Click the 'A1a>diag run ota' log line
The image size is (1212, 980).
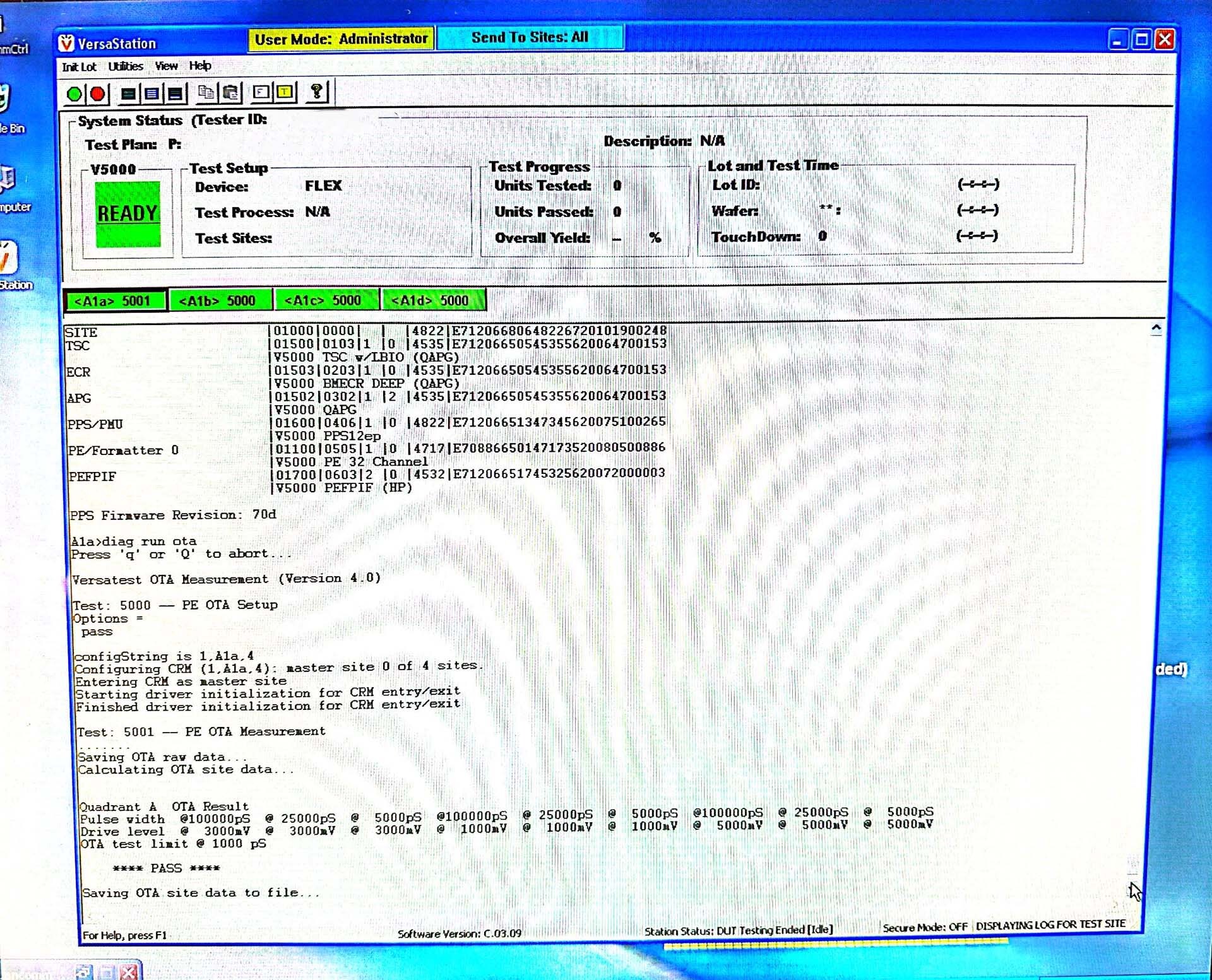click(134, 541)
